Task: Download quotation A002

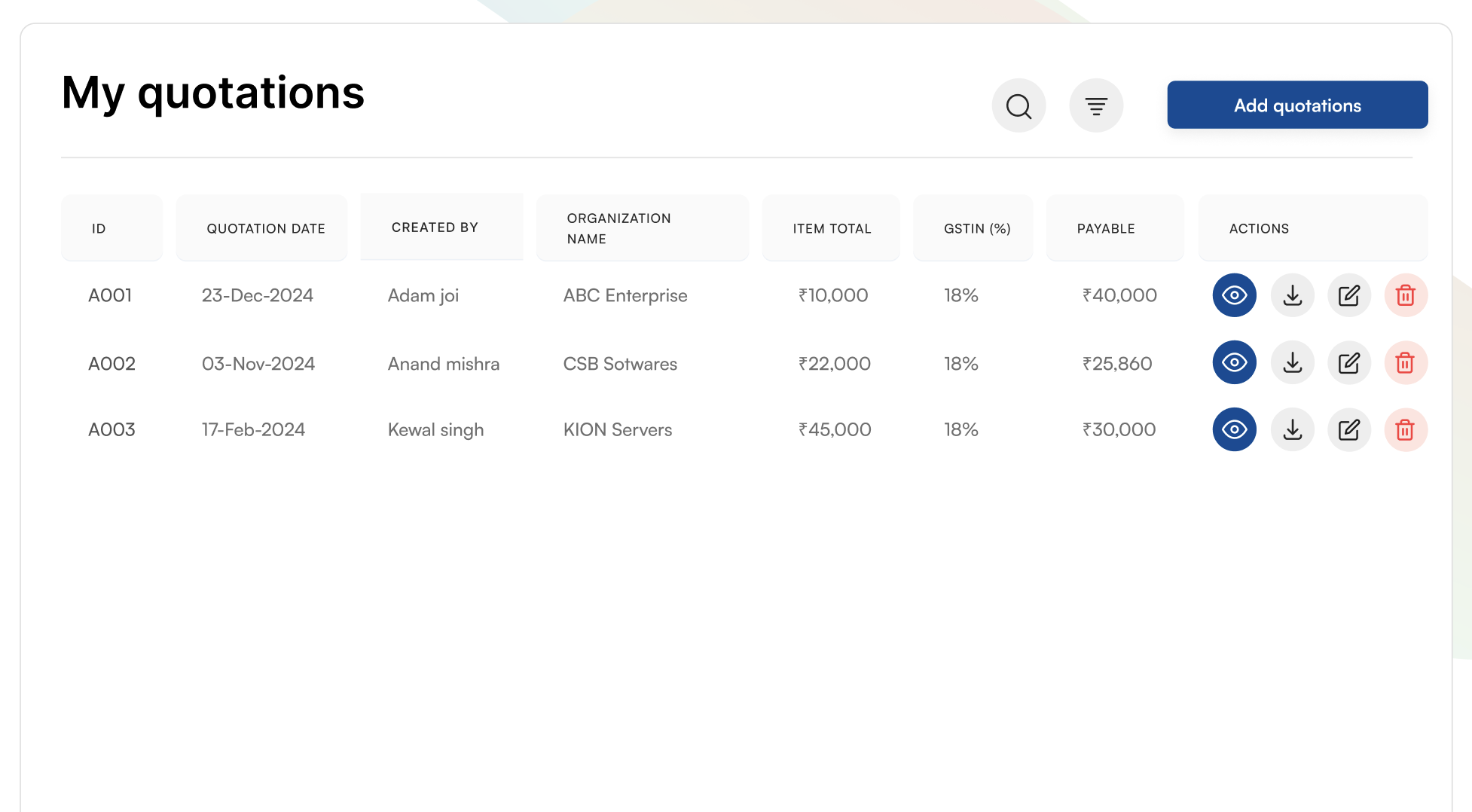Action: (x=1292, y=362)
